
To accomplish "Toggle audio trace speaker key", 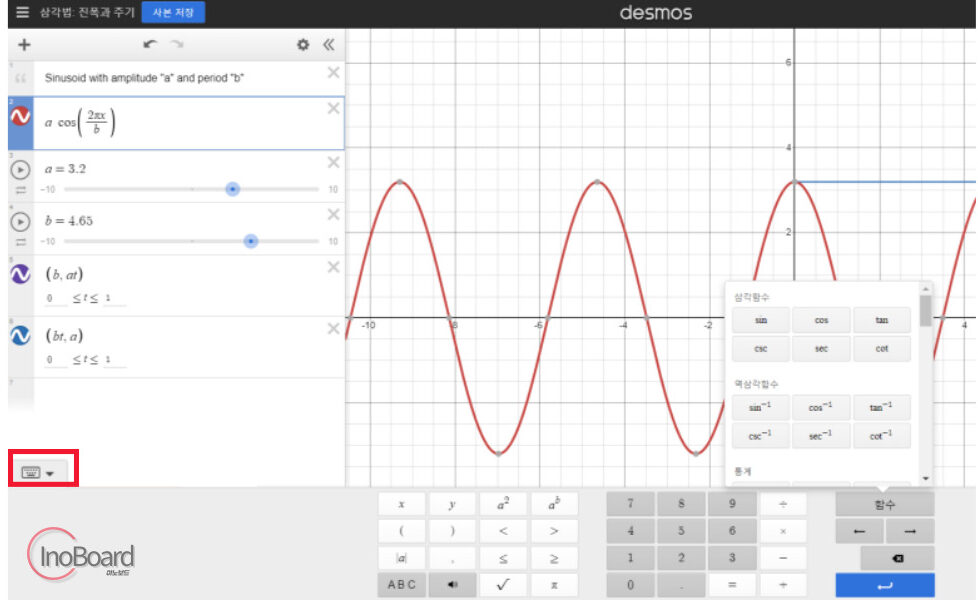I will pos(452,585).
